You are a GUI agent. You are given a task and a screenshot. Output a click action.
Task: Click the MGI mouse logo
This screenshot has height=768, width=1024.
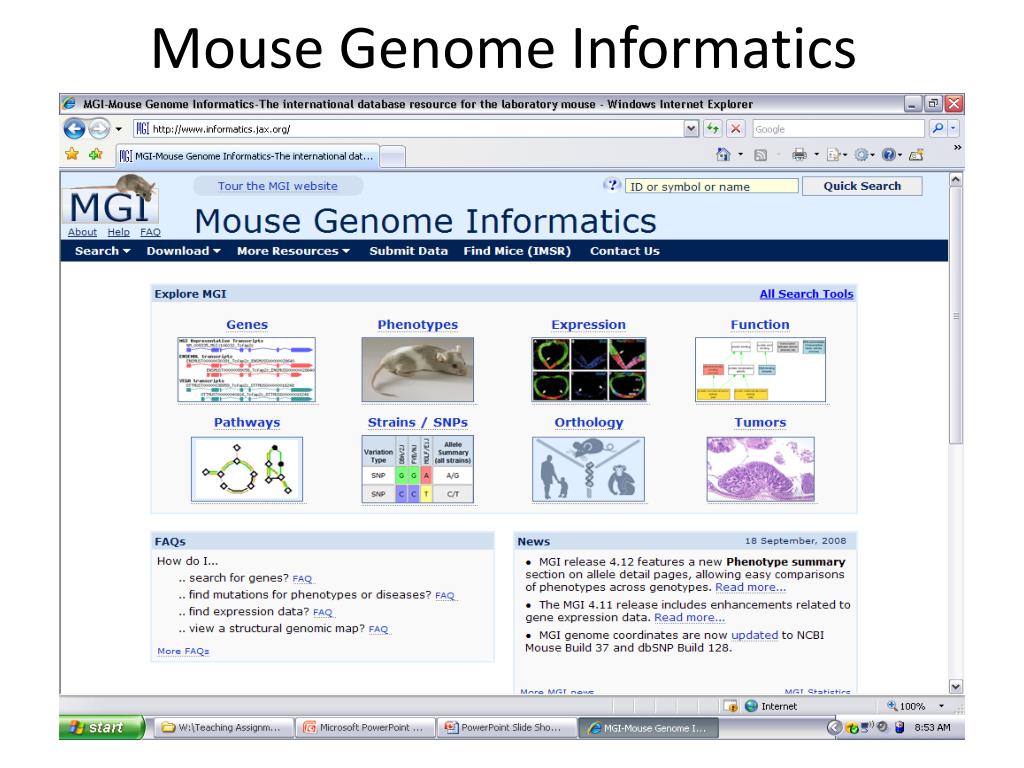(x=112, y=199)
